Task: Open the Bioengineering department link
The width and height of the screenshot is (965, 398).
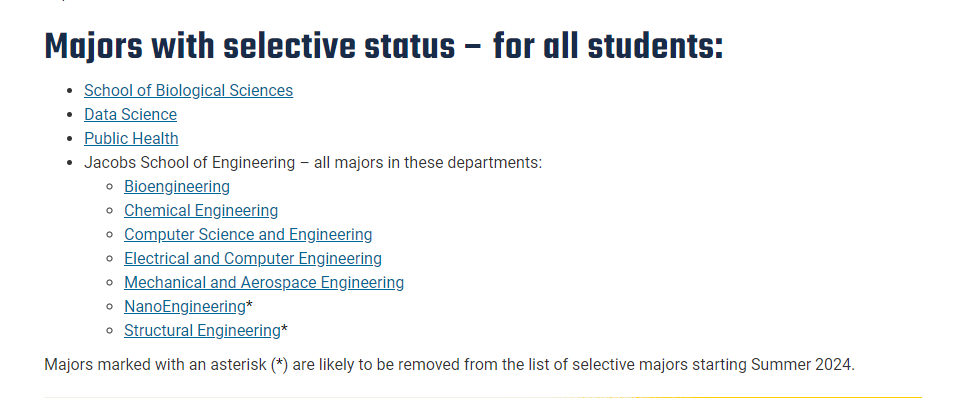Action: point(177,186)
